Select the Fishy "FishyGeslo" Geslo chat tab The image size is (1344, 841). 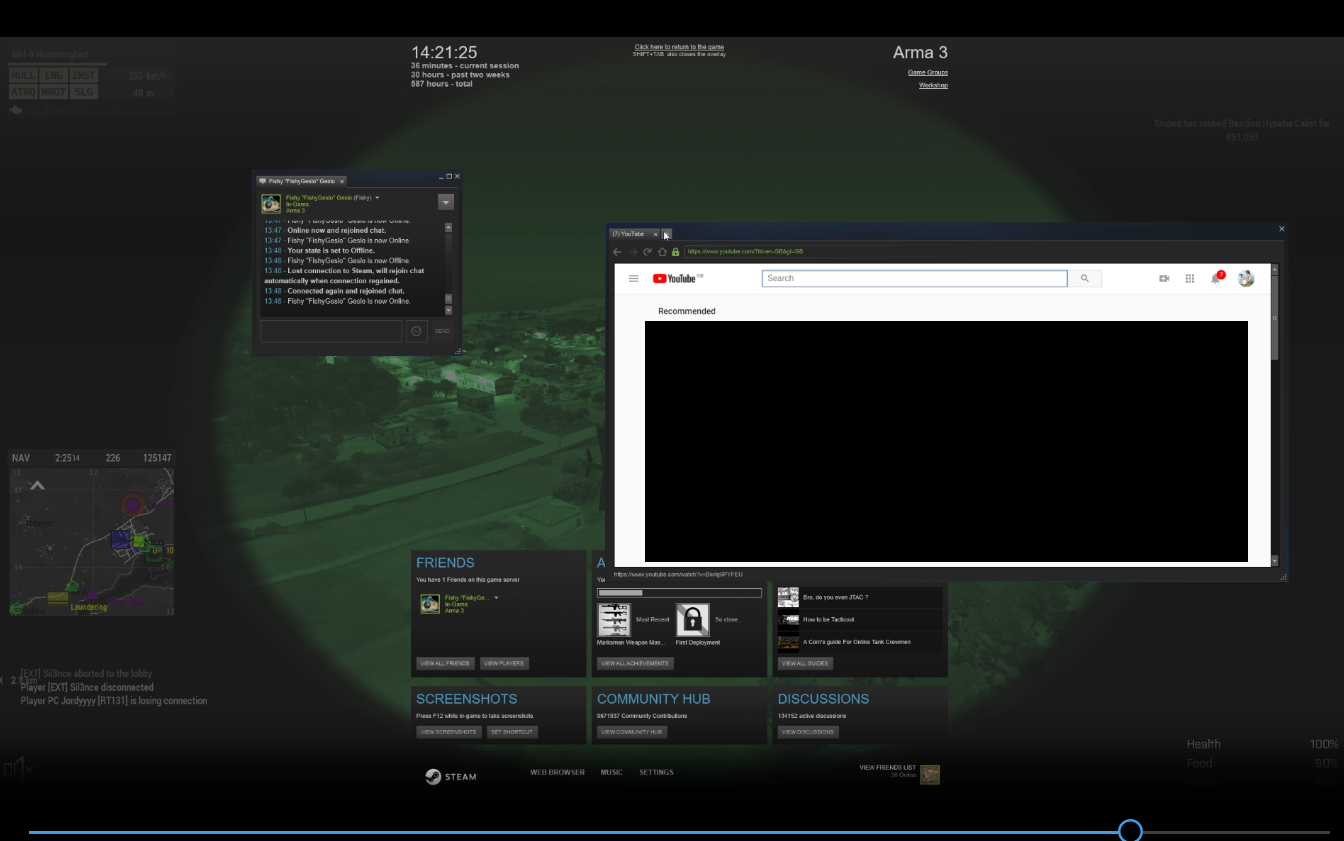301,181
